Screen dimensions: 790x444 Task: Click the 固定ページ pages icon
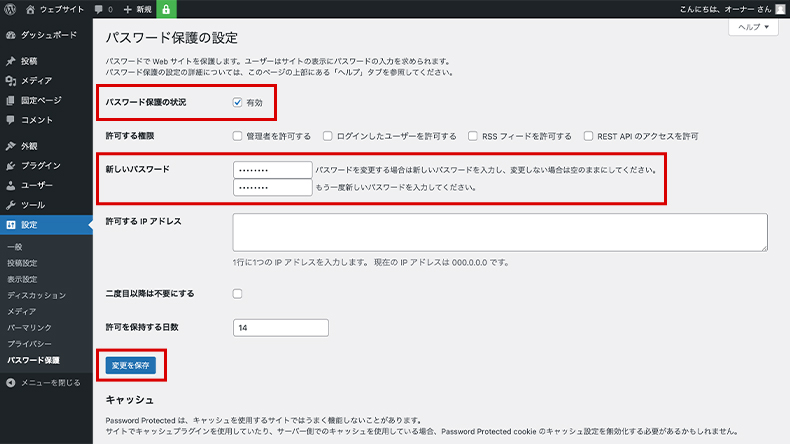tap(11, 100)
